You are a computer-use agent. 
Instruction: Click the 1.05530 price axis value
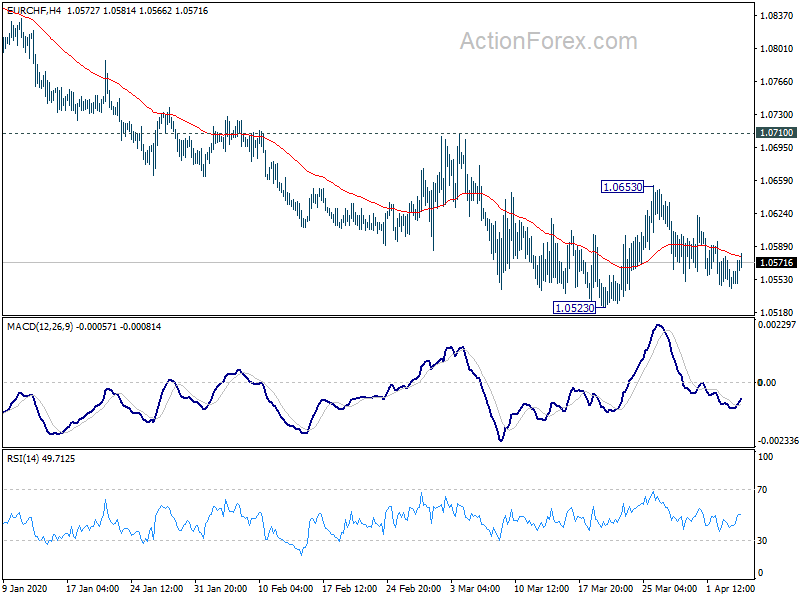tap(777, 280)
